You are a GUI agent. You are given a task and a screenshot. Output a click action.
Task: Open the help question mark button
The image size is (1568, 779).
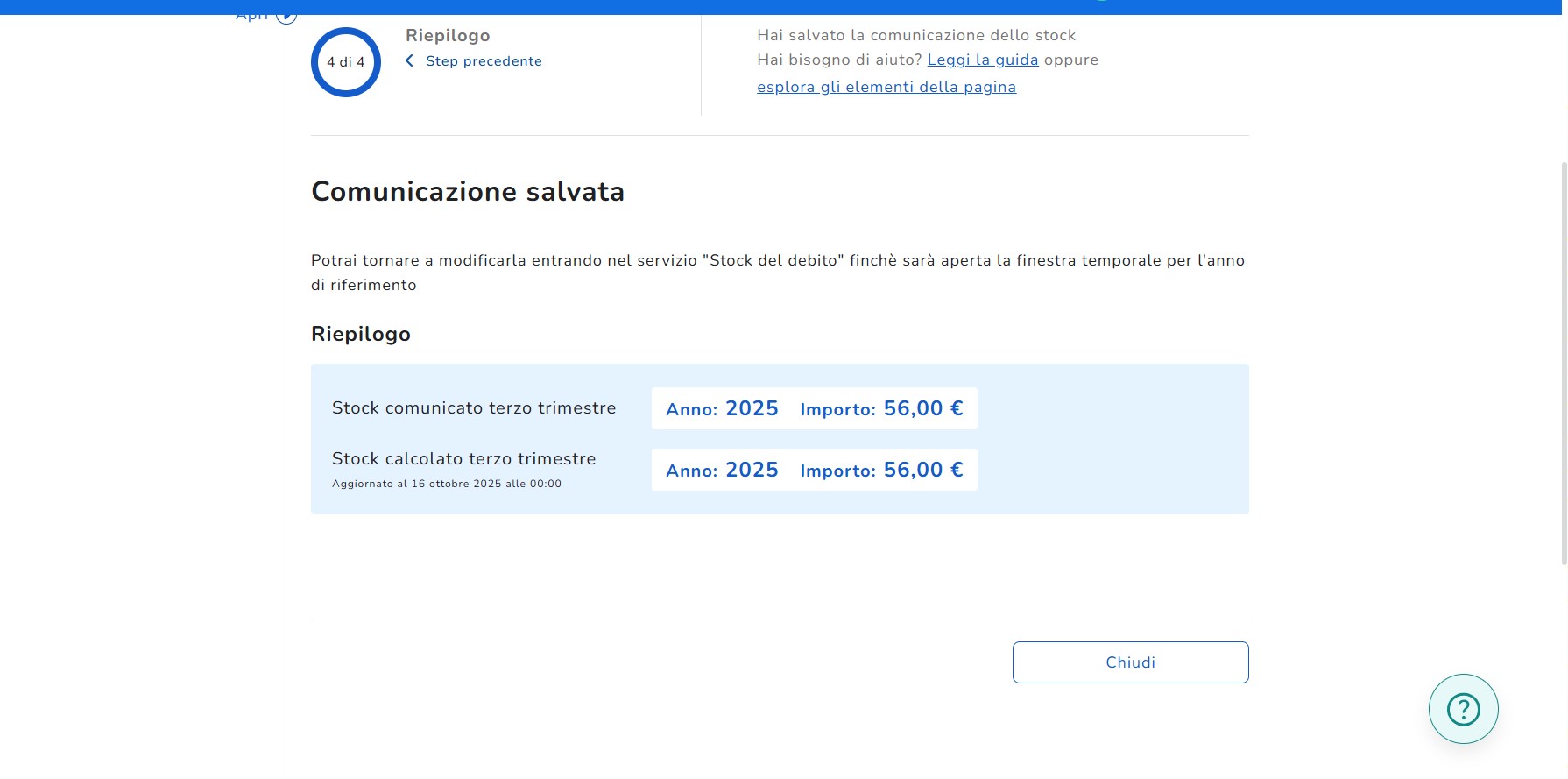tap(1463, 709)
